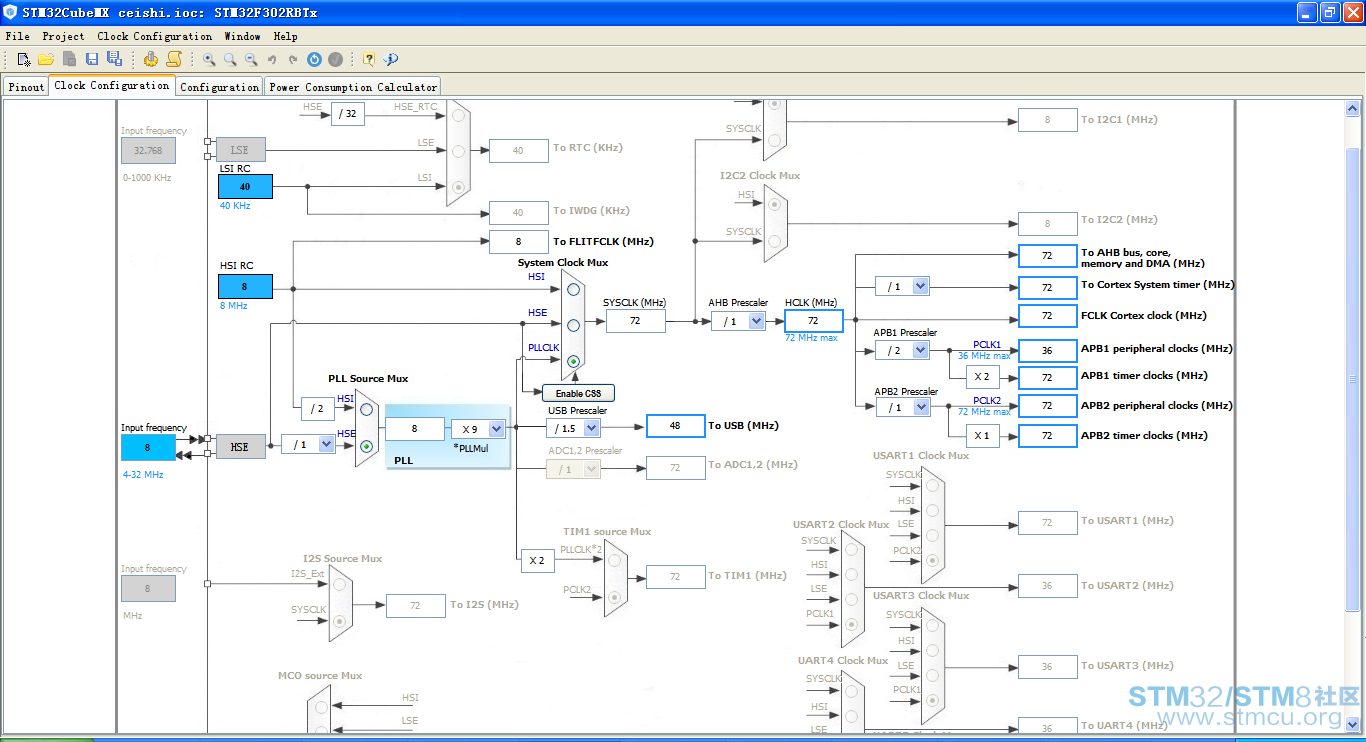The height and width of the screenshot is (742, 1366).
Task: Select HSI in the System Clock Mux
Action: pyautogui.click(x=573, y=289)
